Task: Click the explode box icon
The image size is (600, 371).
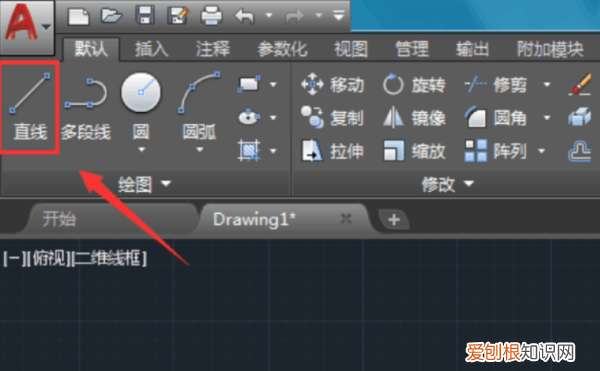Action: [580, 117]
